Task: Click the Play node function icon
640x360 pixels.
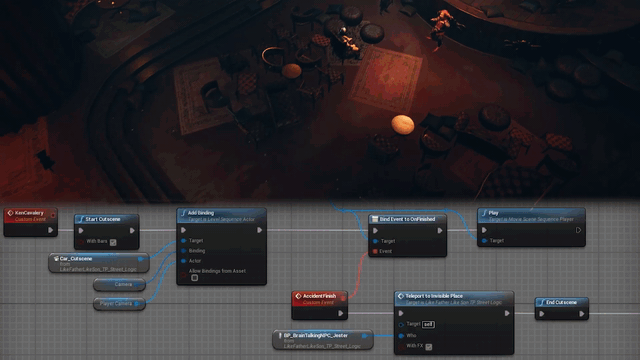Action: coord(484,213)
